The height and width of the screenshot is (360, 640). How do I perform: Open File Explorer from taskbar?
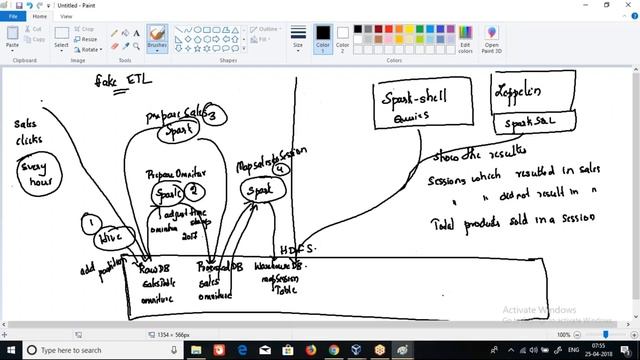[196, 350]
